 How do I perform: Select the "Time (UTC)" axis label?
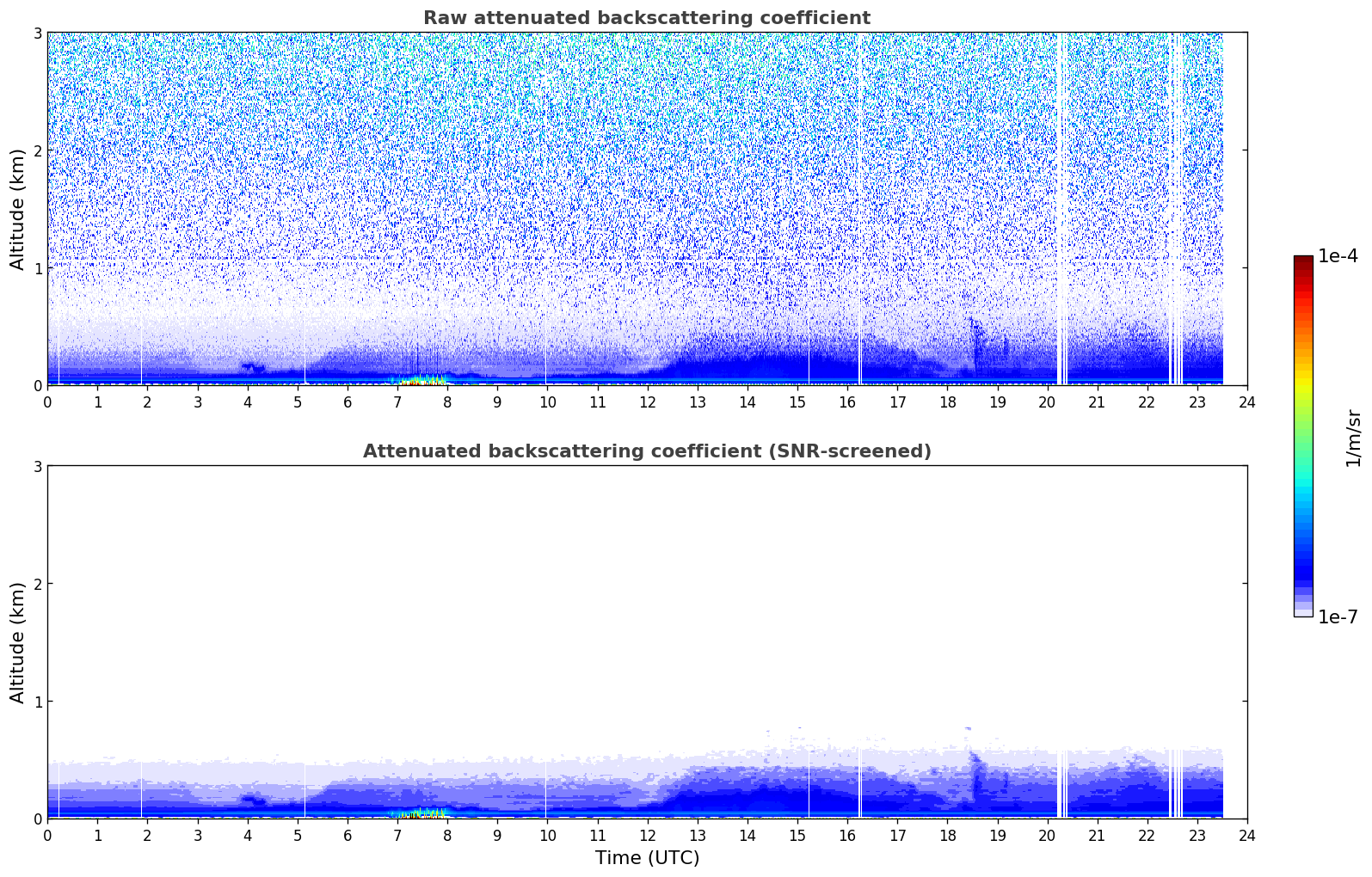point(647,858)
